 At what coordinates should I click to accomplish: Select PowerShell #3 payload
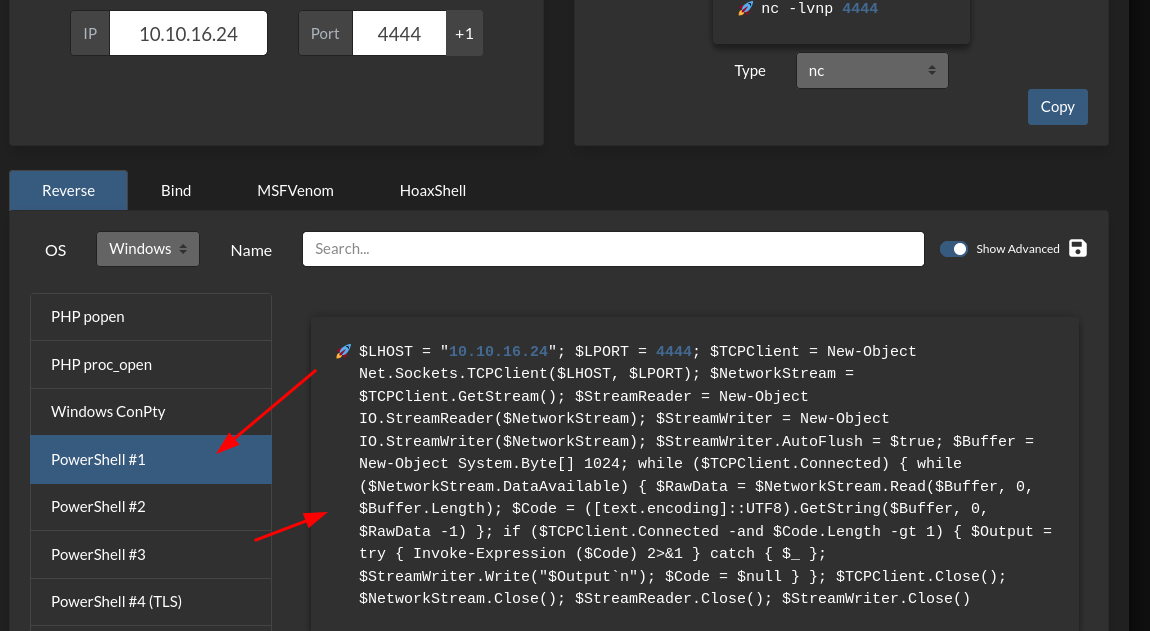coord(151,555)
